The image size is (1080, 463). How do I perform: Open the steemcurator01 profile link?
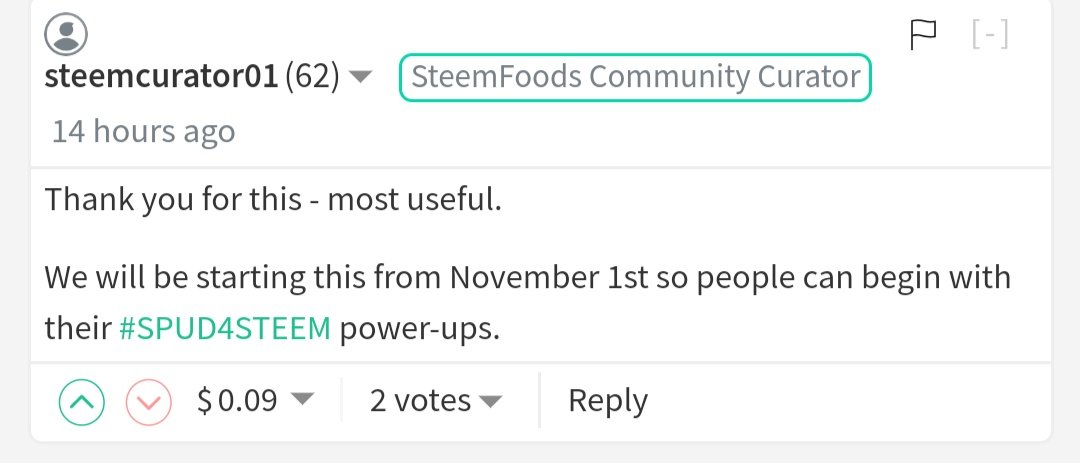161,76
